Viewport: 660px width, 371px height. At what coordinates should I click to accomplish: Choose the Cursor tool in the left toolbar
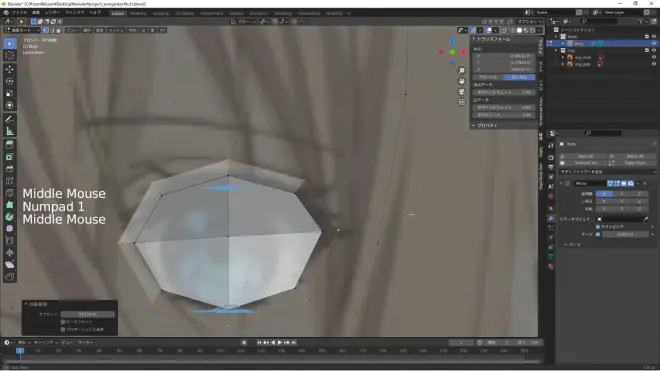[10, 55]
